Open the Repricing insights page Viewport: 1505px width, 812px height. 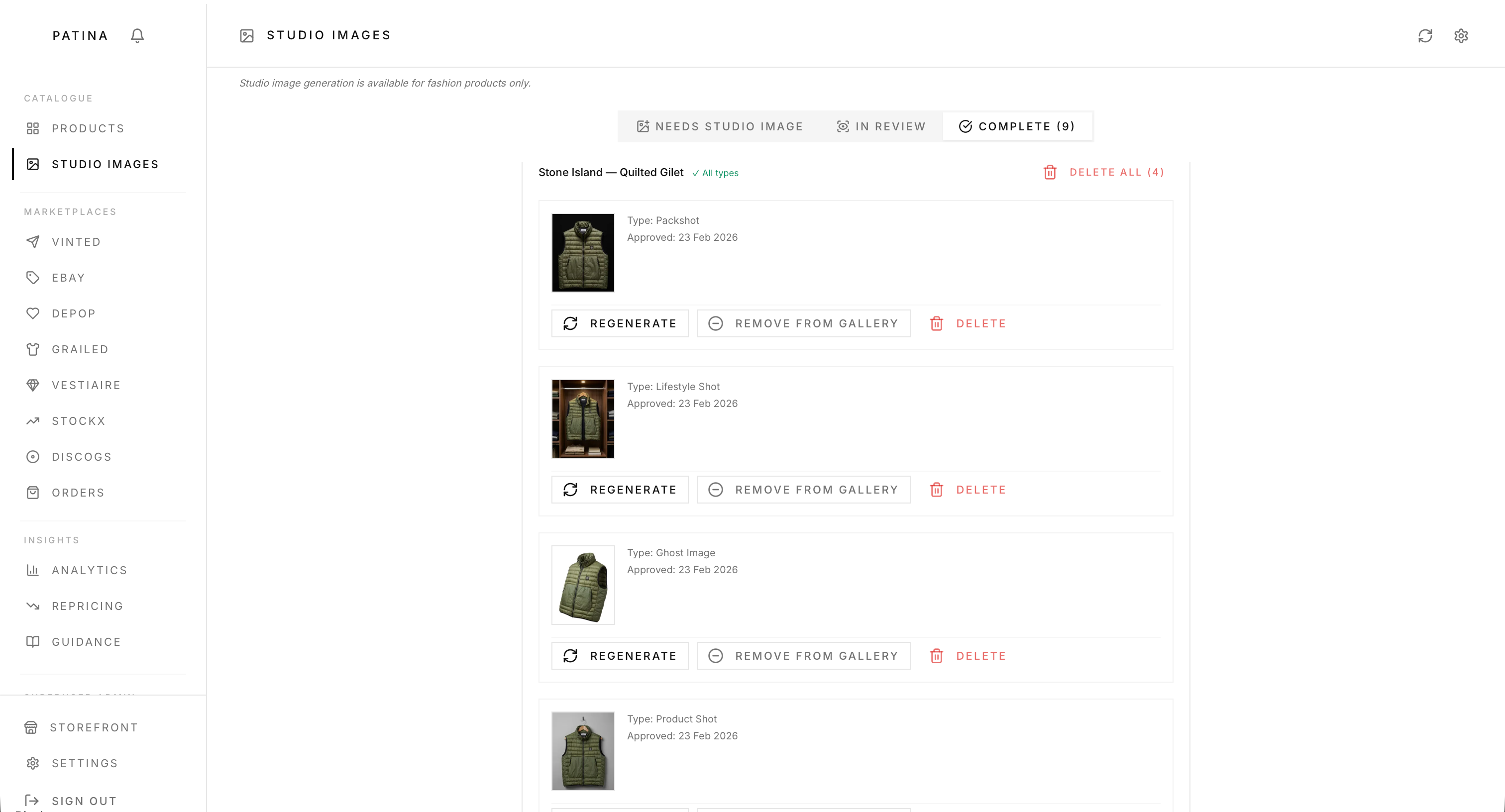(x=88, y=606)
